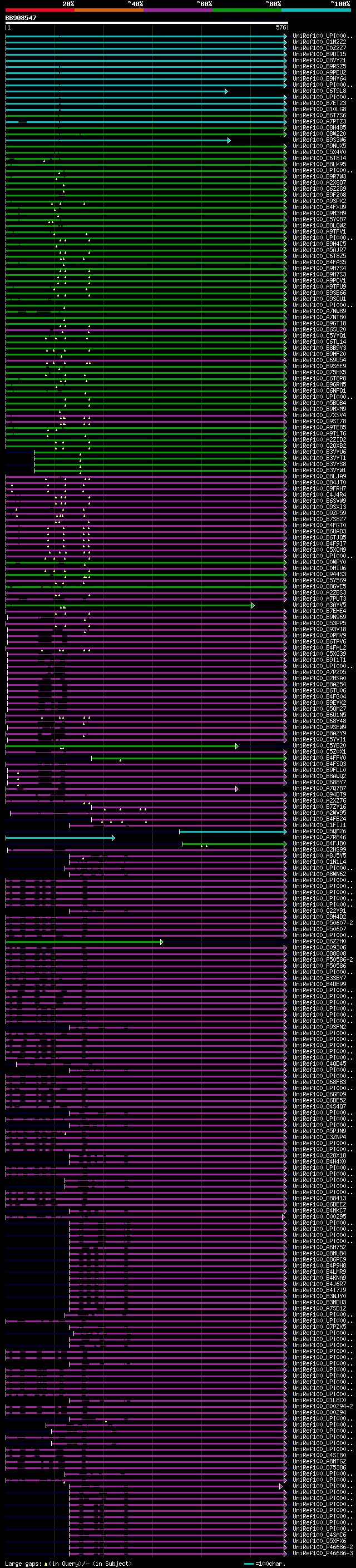Viewport: 356px width, 1568px height.
Task: Click the red ~20% identity legend segment
Action: pos(40,10)
